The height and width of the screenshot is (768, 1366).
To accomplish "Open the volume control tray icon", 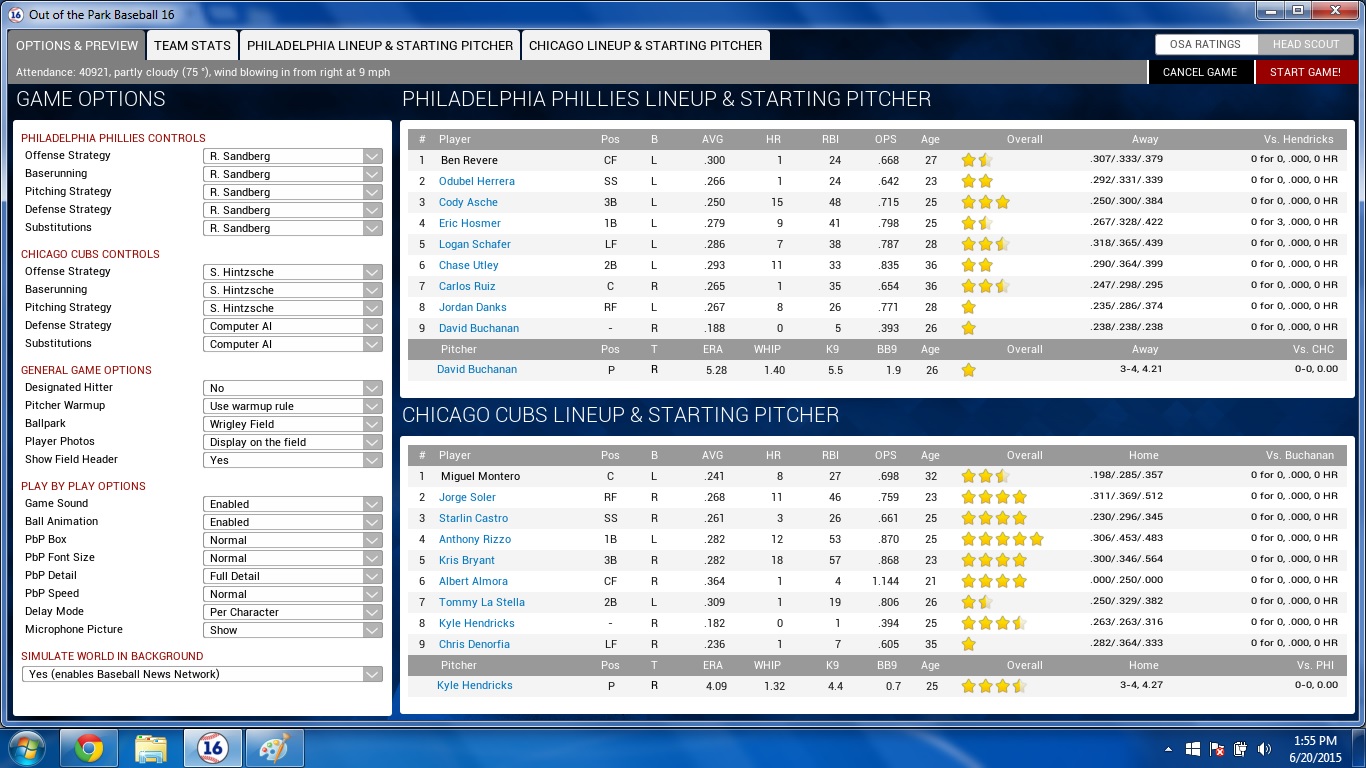I will 1264,749.
